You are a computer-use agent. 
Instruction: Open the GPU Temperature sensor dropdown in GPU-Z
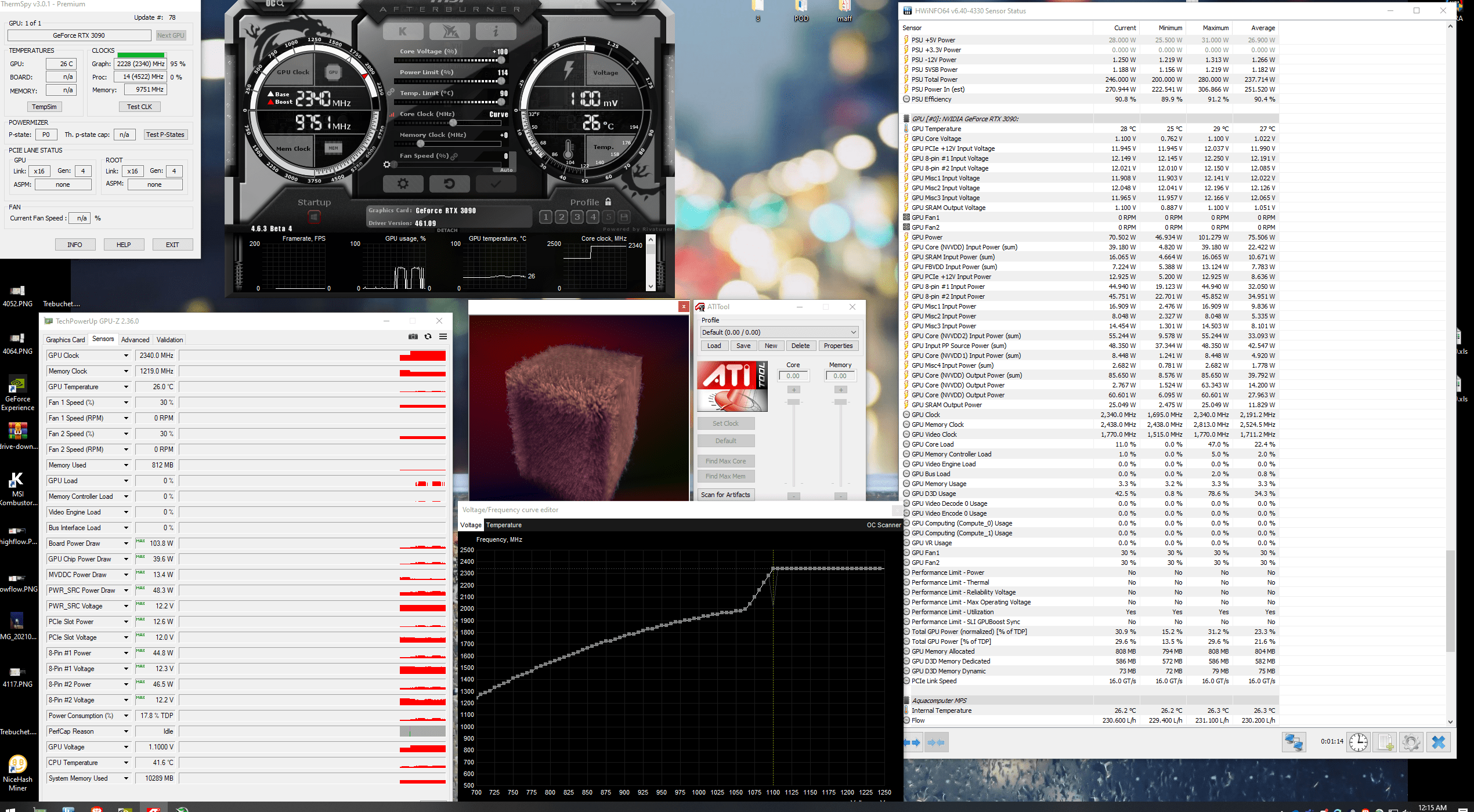[x=126, y=387]
